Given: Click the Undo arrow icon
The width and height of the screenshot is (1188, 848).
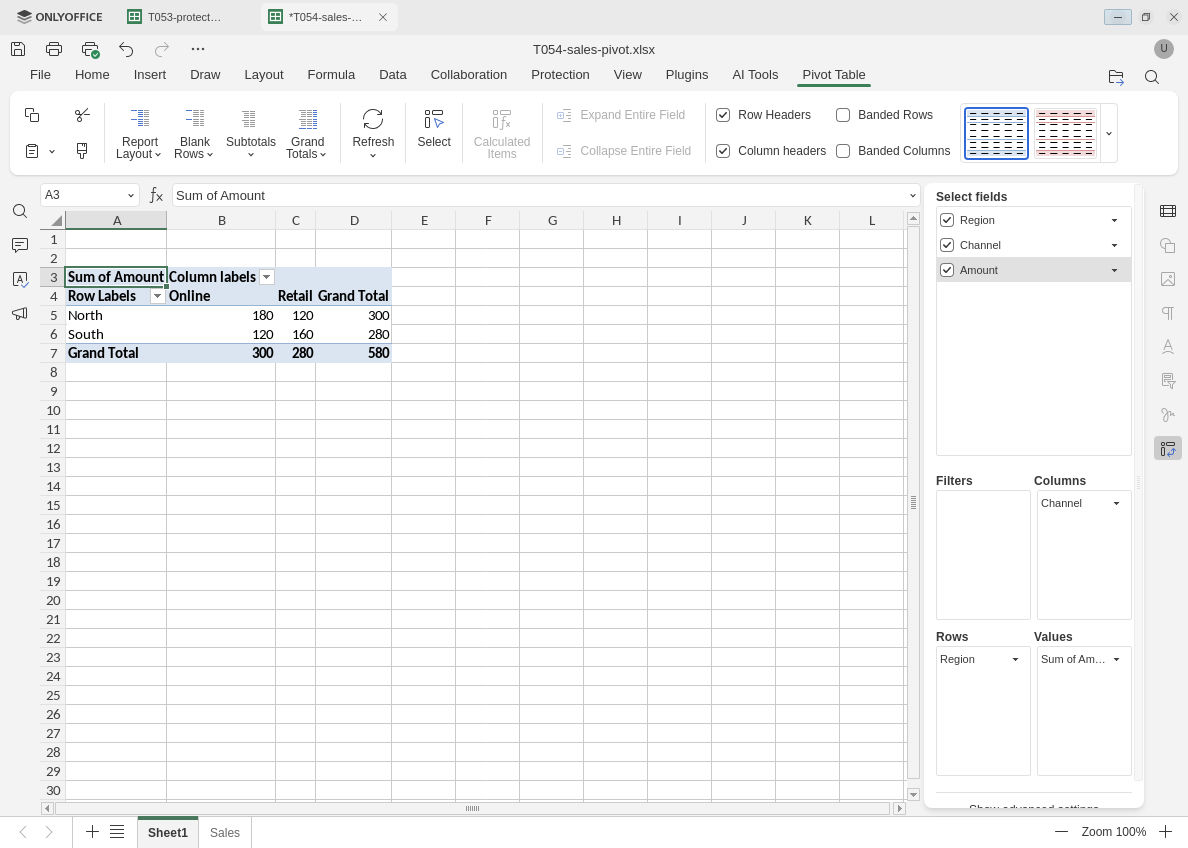Looking at the screenshot, I should [x=126, y=49].
